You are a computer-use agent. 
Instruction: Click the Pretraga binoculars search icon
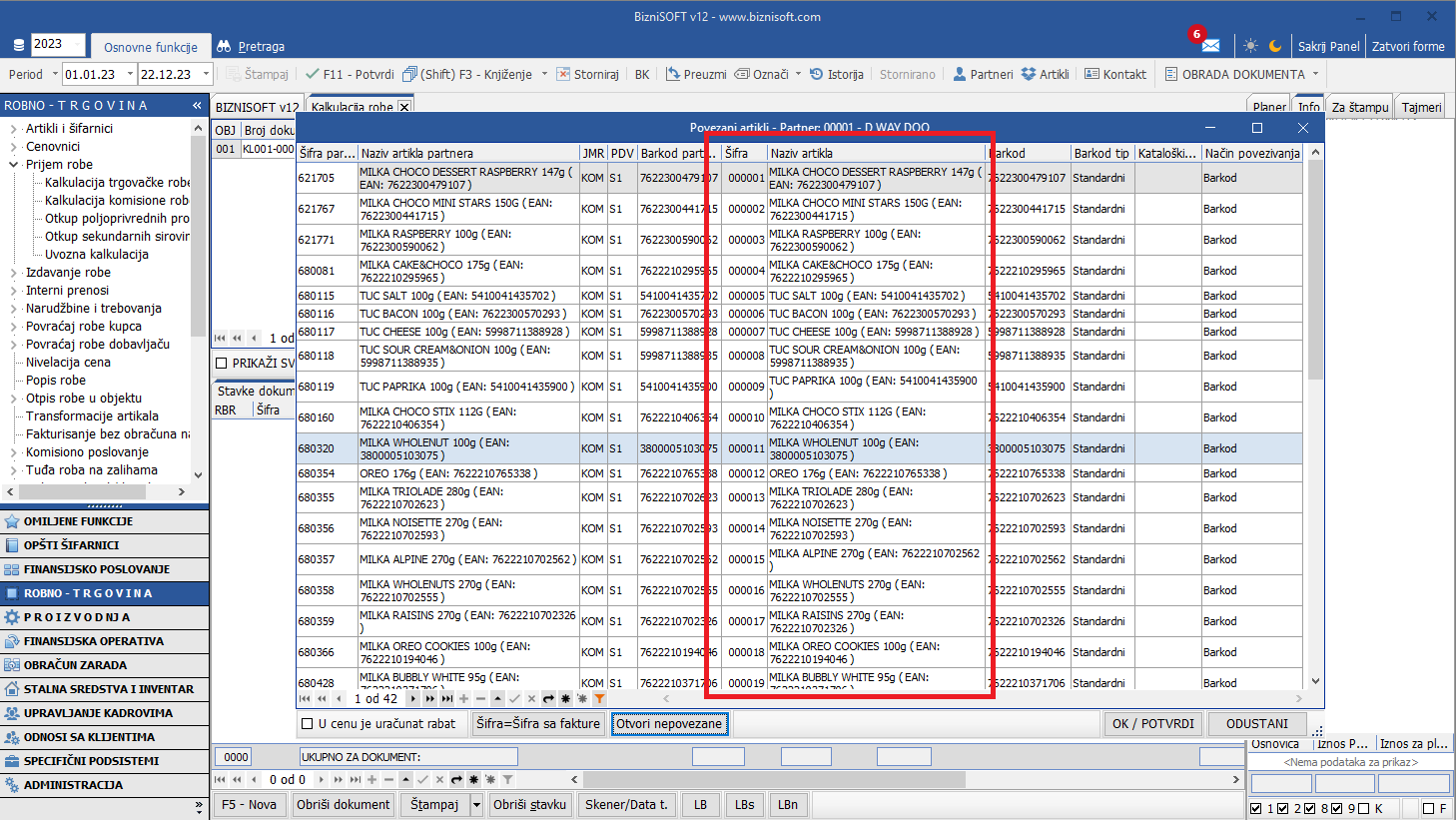tap(224, 46)
